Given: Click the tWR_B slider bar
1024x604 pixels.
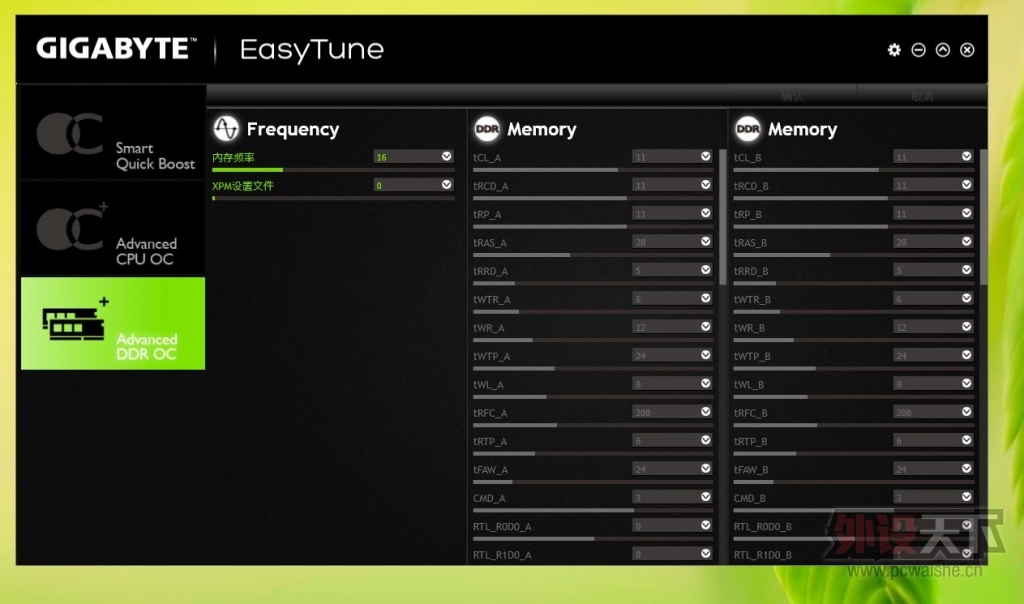Looking at the screenshot, I should (854, 340).
